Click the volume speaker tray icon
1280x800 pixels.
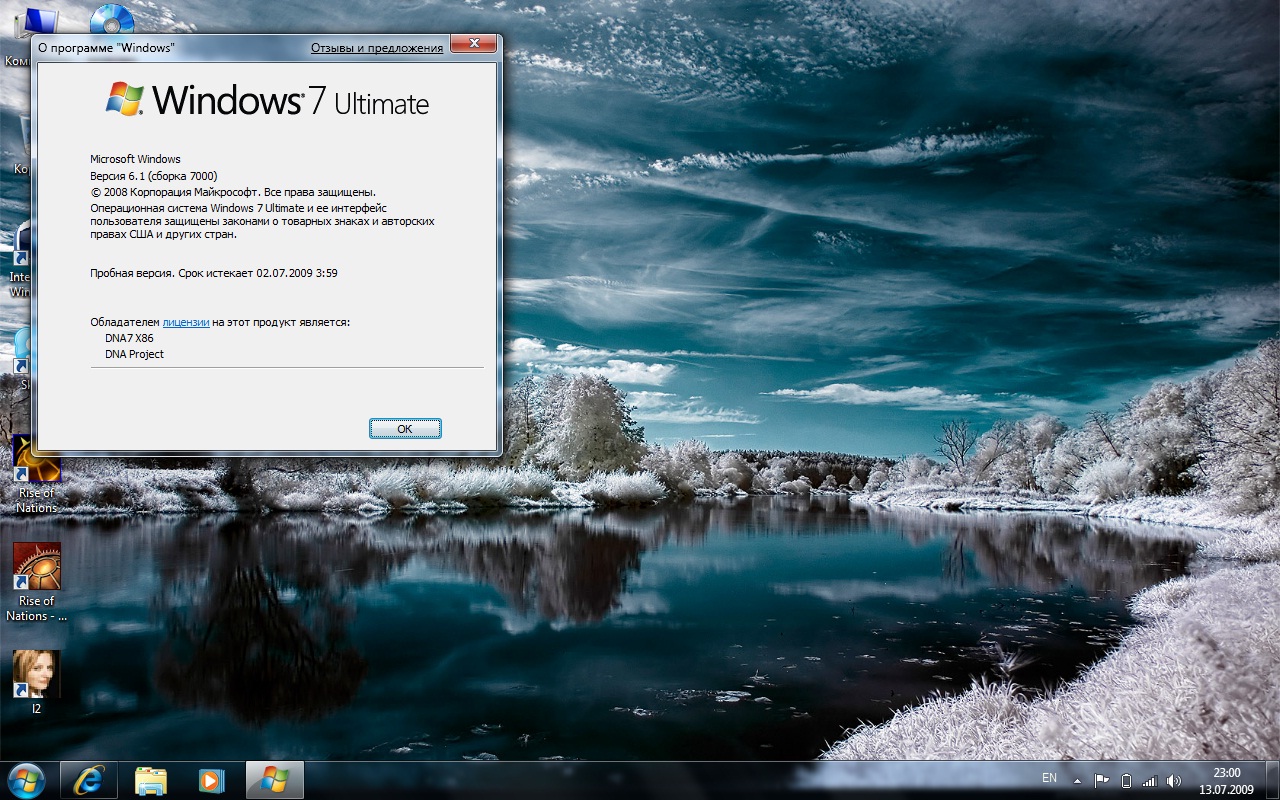tap(1173, 780)
